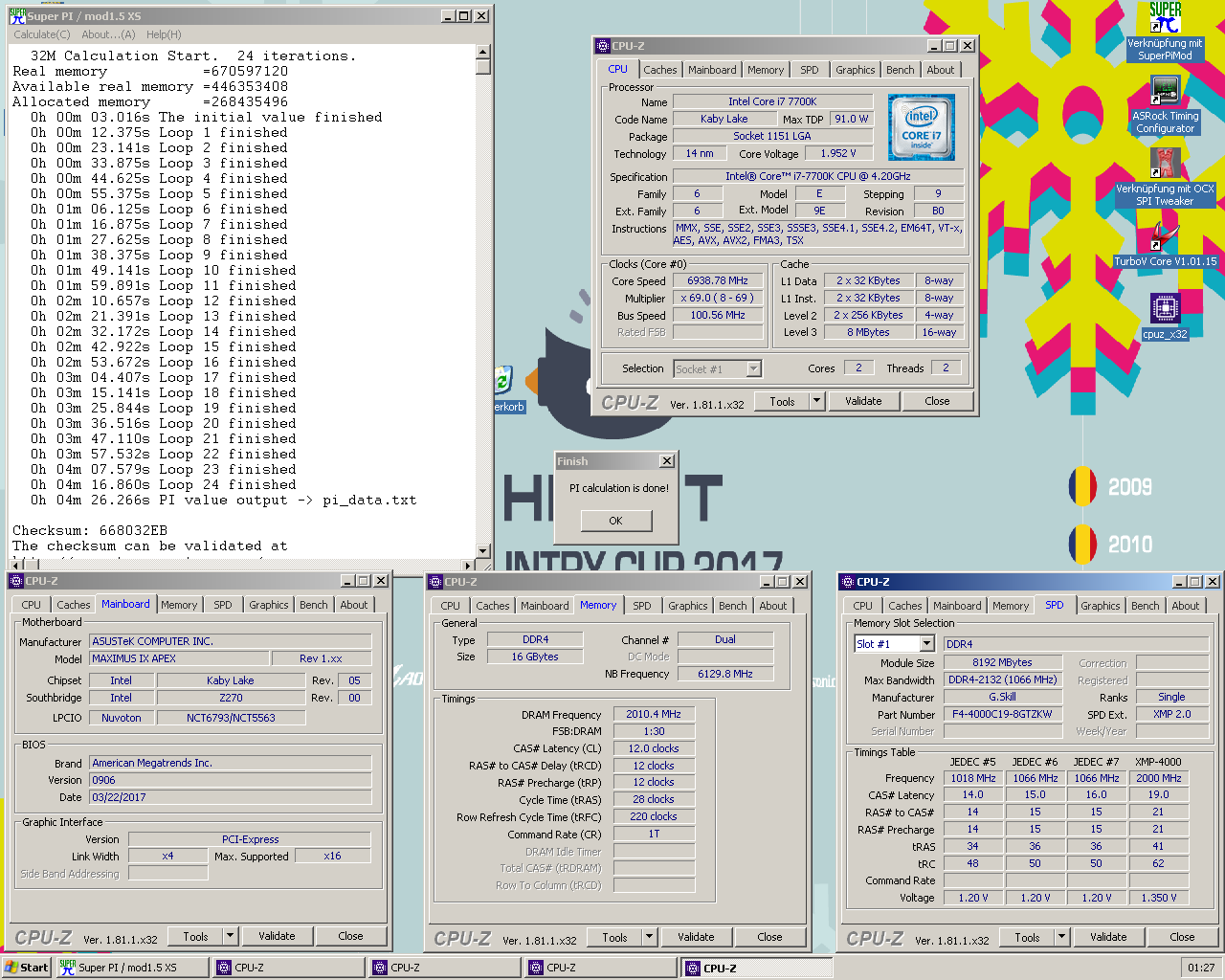Screen dimensions: 1225x980
Task: Click Validate in CPU window
Action: pyautogui.click(x=863, y=401)
